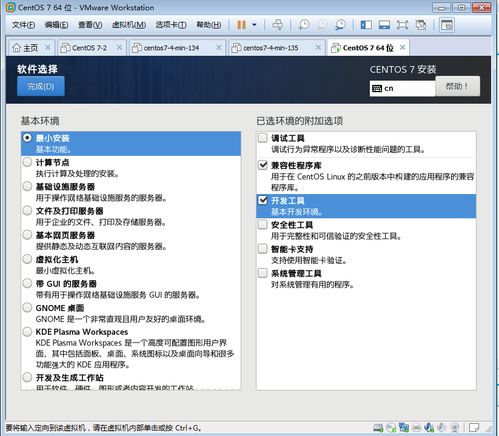Open the 选项卡(T) menu
Screen dimensions: 499x436
(171, 25)
